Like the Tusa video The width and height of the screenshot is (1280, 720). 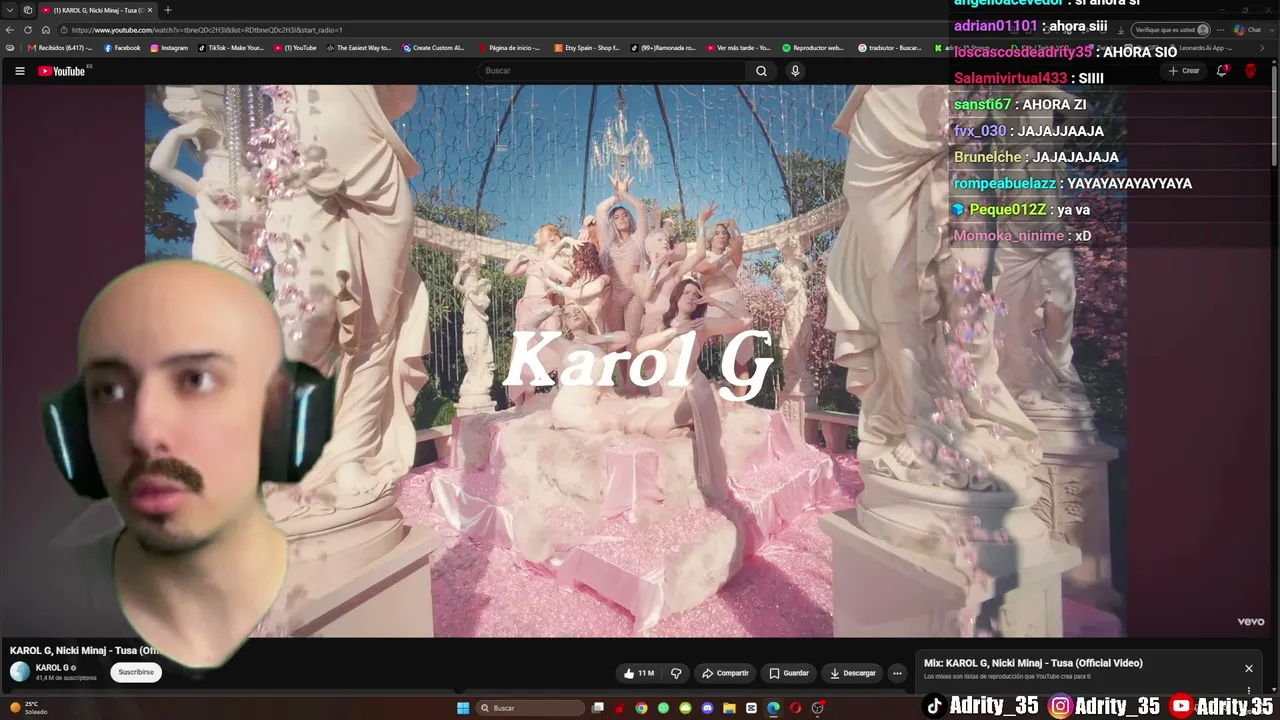638,673
